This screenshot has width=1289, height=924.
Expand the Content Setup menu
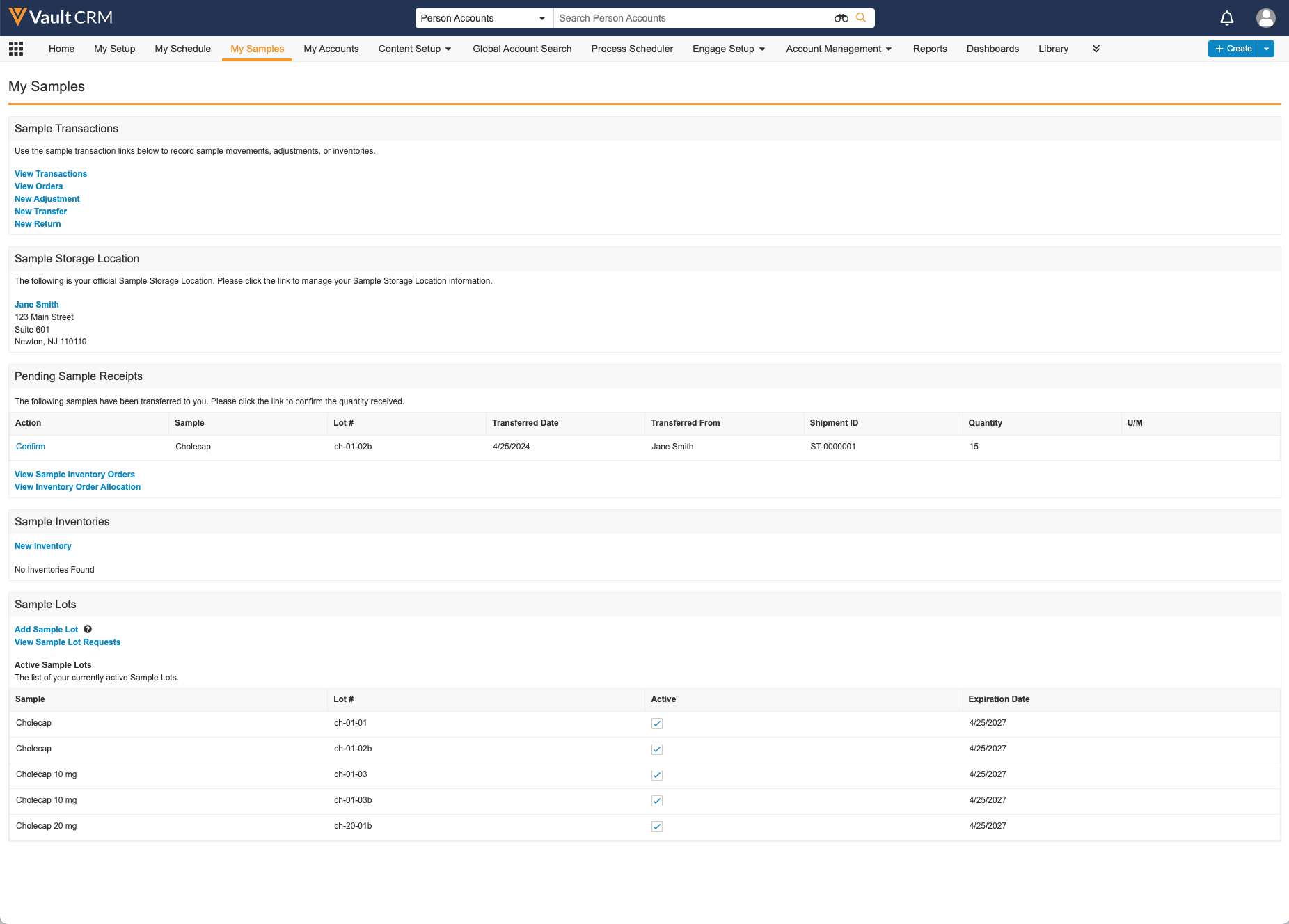[x=415, y=49]
